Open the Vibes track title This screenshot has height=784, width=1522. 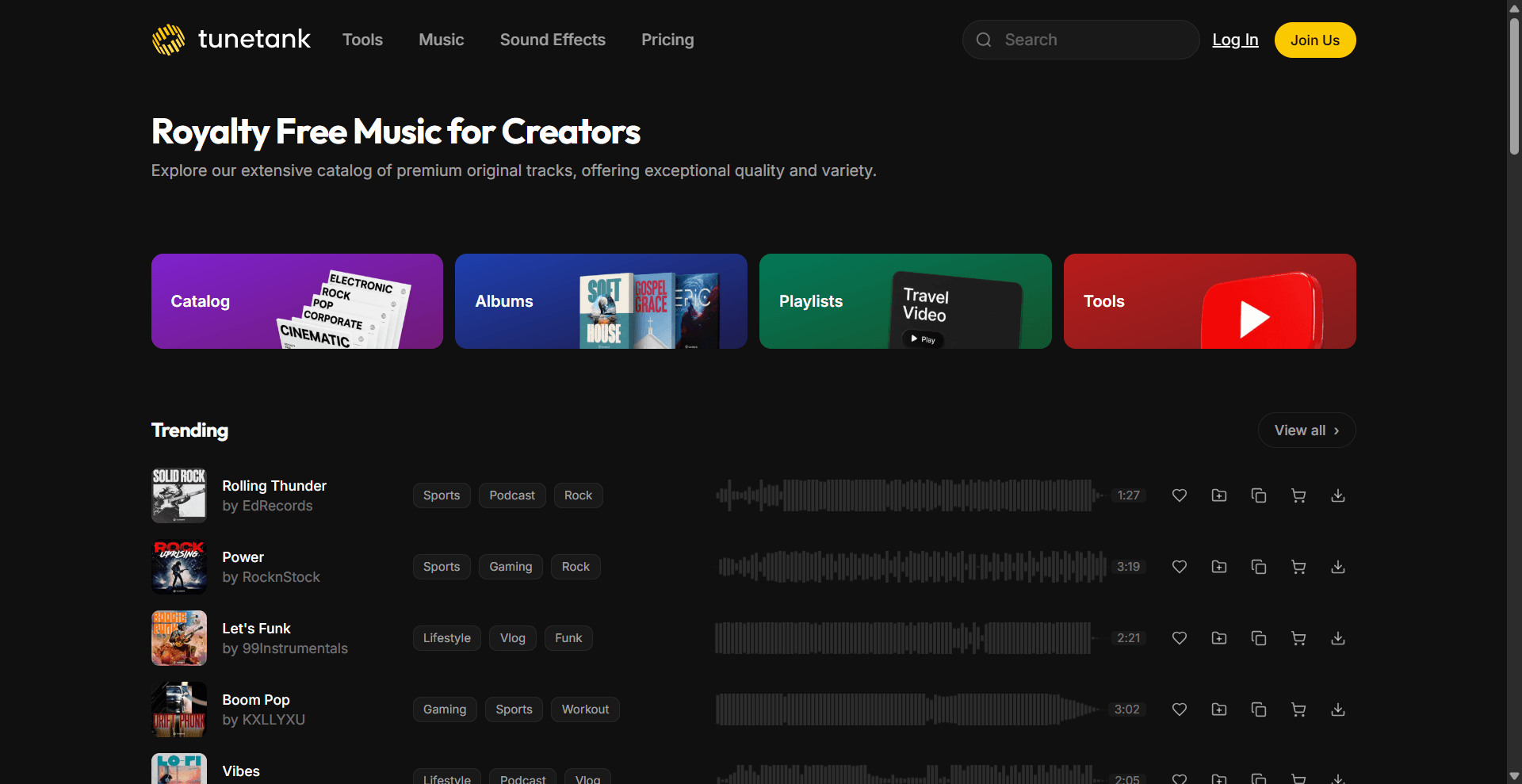point(241,771)
